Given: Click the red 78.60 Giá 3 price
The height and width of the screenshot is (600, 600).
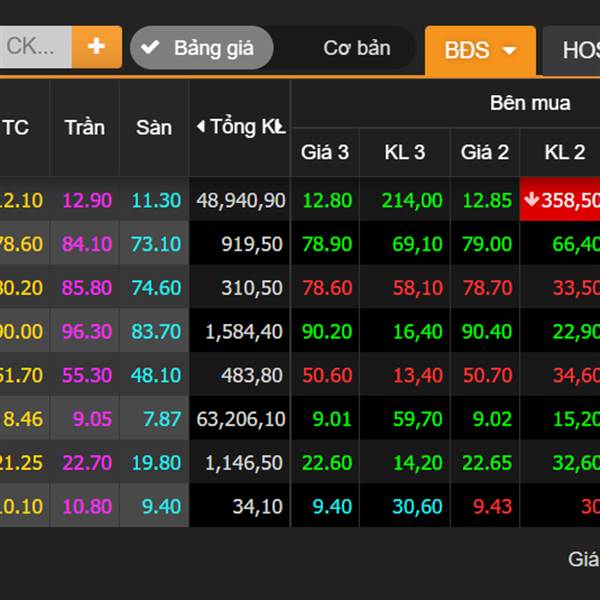Looking at the screenshot, I should coord(326,288).
